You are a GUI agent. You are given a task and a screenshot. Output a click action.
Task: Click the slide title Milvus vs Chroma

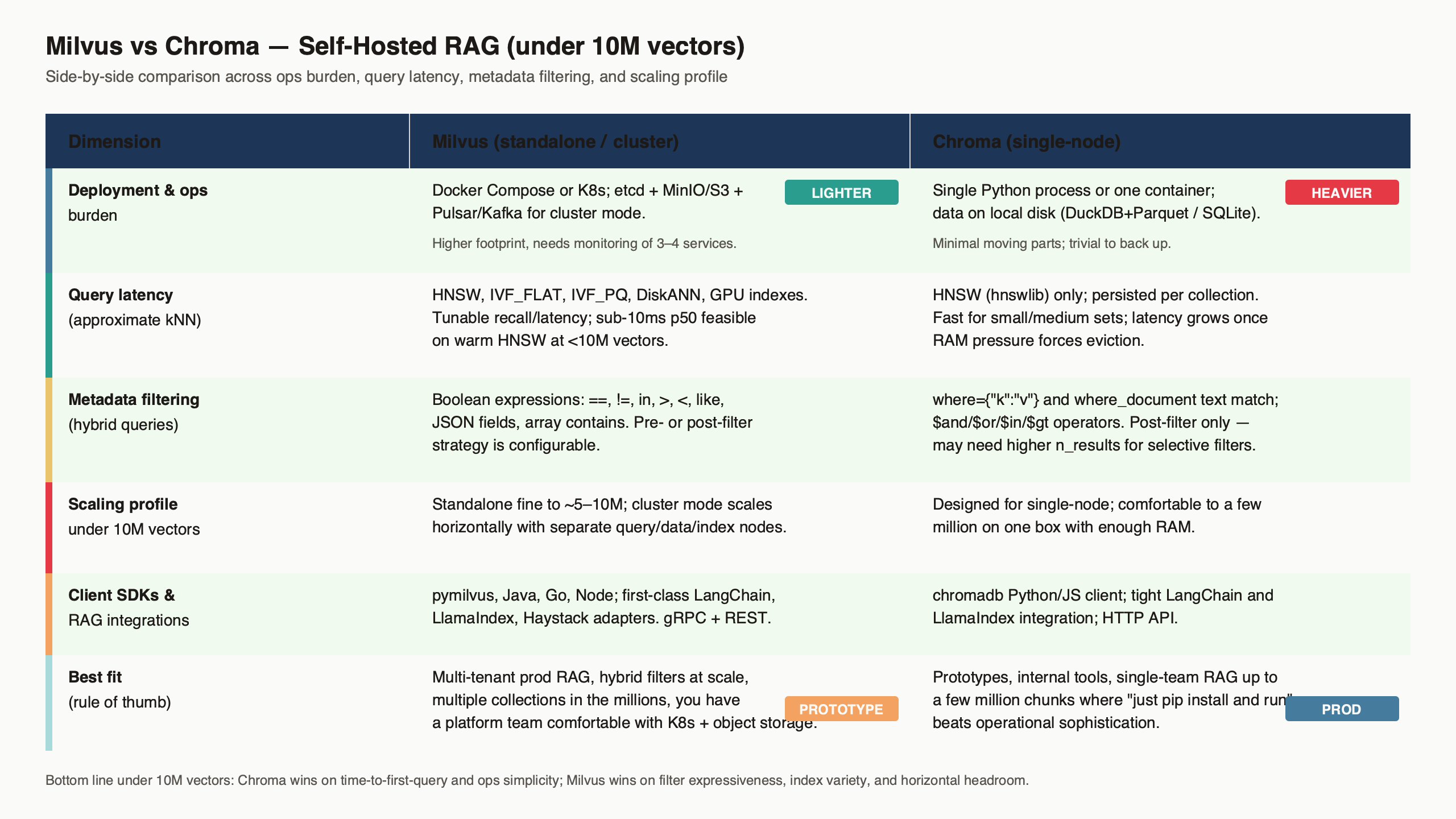point(395,46)
